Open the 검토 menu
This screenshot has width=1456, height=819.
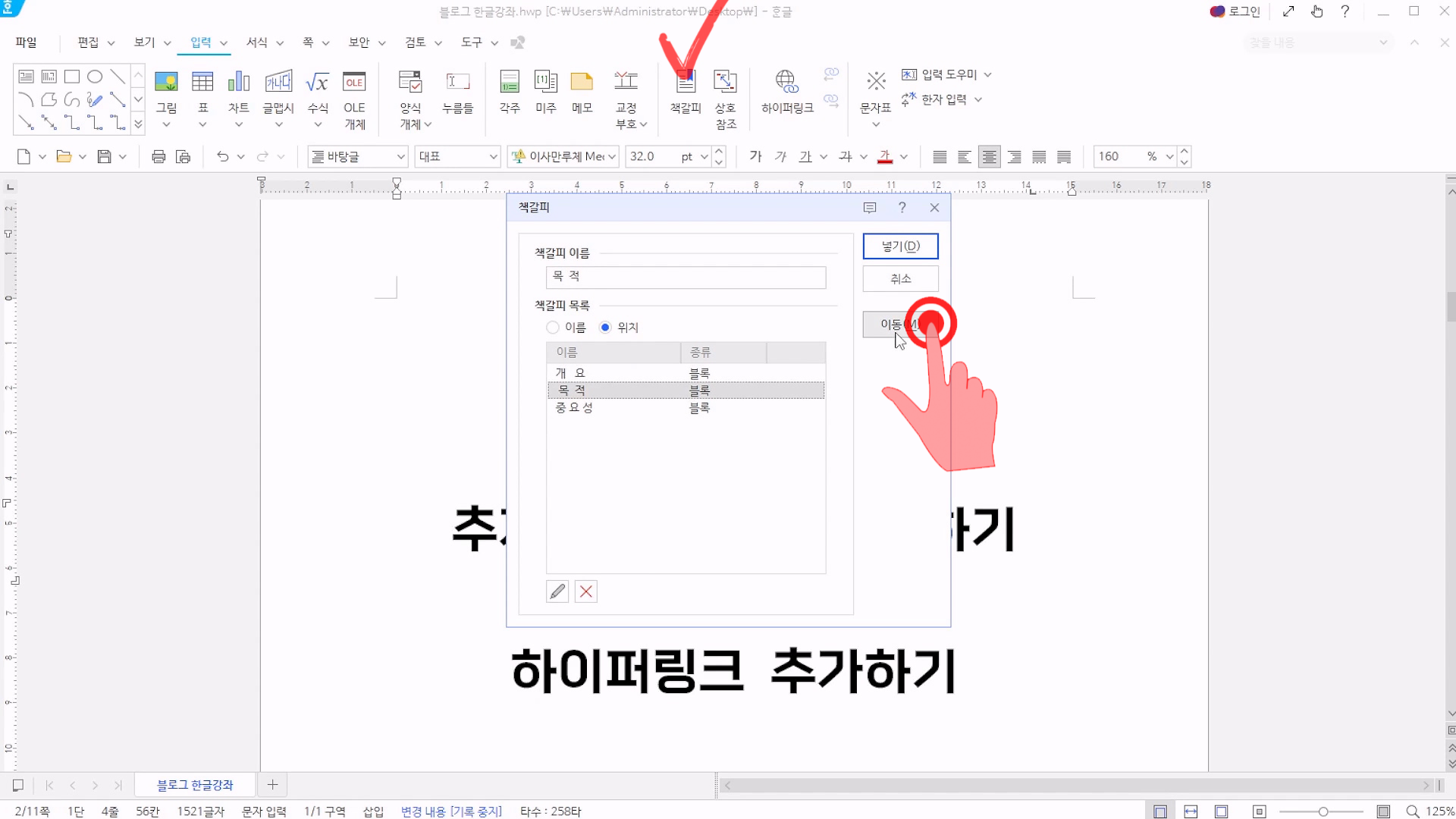(415, 42)
